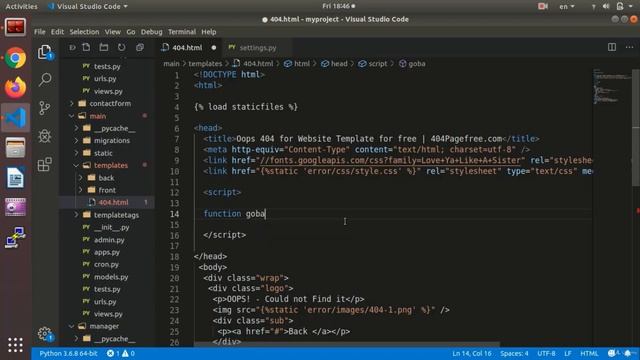Image resolution: width=640 pixels, height=360 pixels.
Task: Click the clock in the top bar
Action: (338, 6)
